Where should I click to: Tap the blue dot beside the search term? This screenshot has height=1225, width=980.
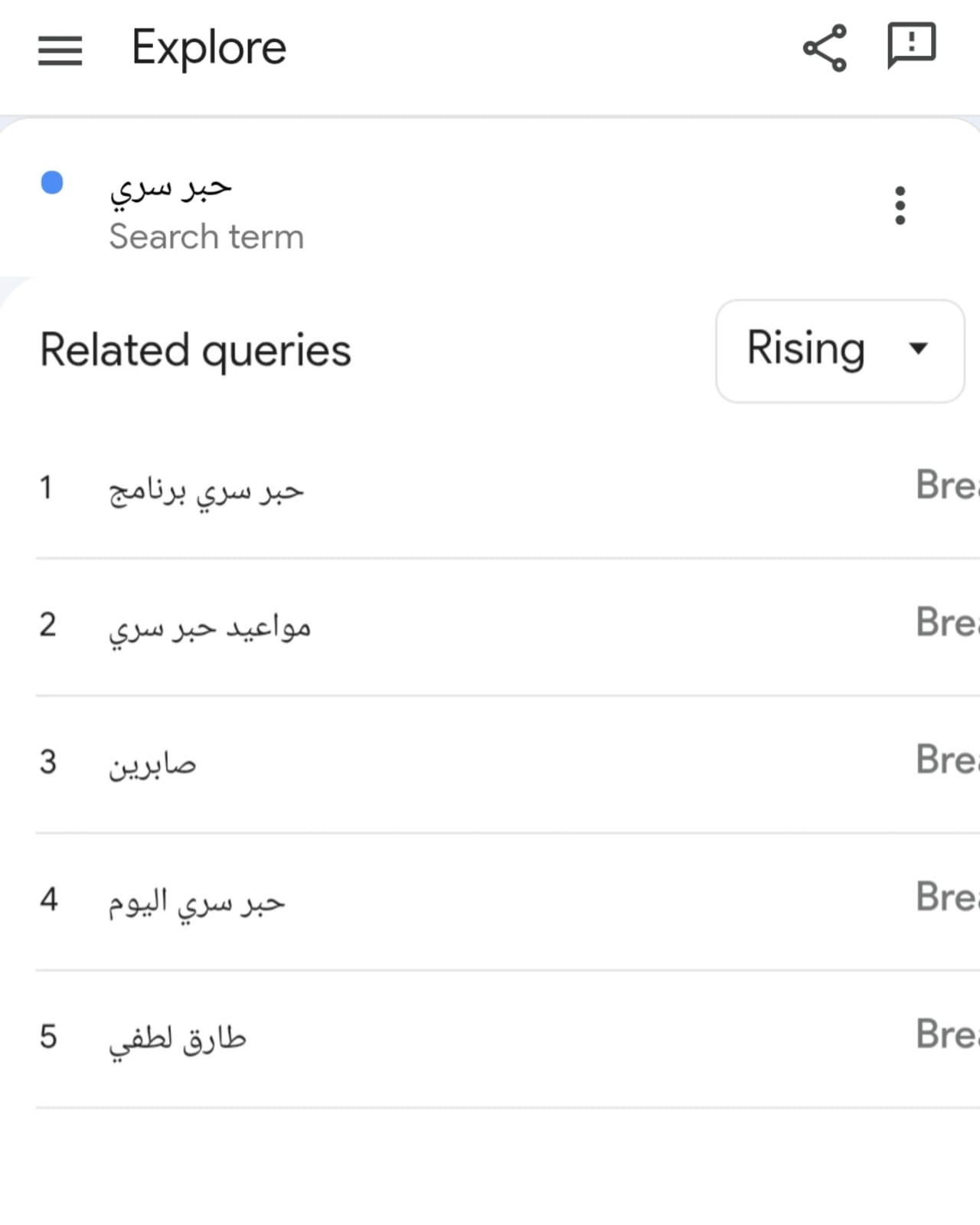[x=52, y=183]
